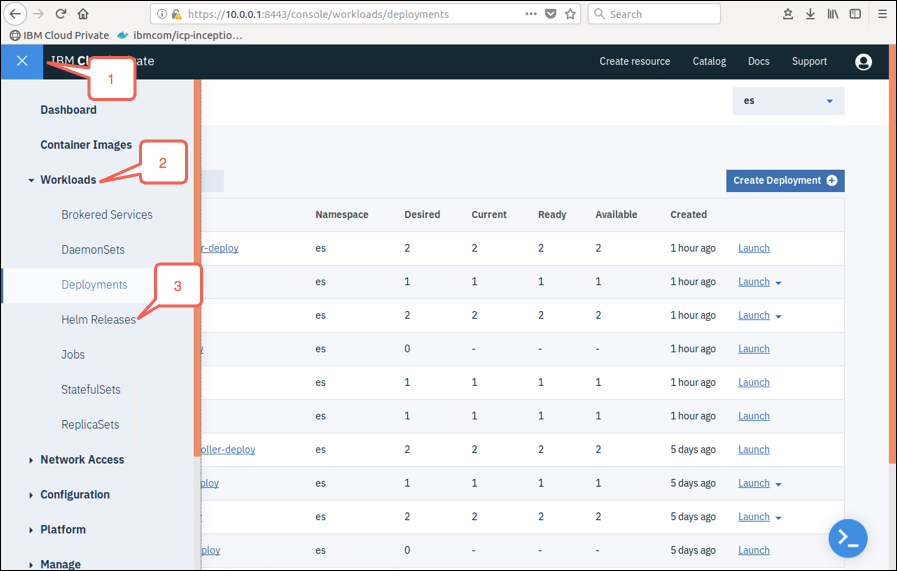897x571 pixels.
Task: Select Brokered Services under Workloads
Action: (107, 215)
